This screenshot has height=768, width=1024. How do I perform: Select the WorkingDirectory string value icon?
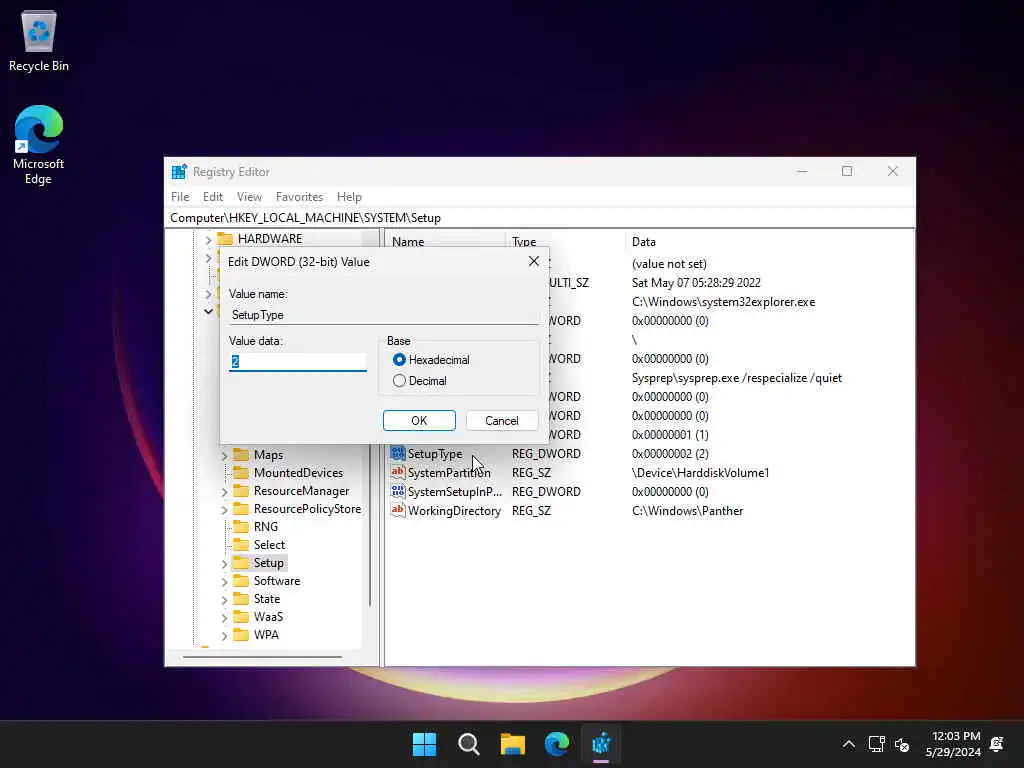(398, 510)
